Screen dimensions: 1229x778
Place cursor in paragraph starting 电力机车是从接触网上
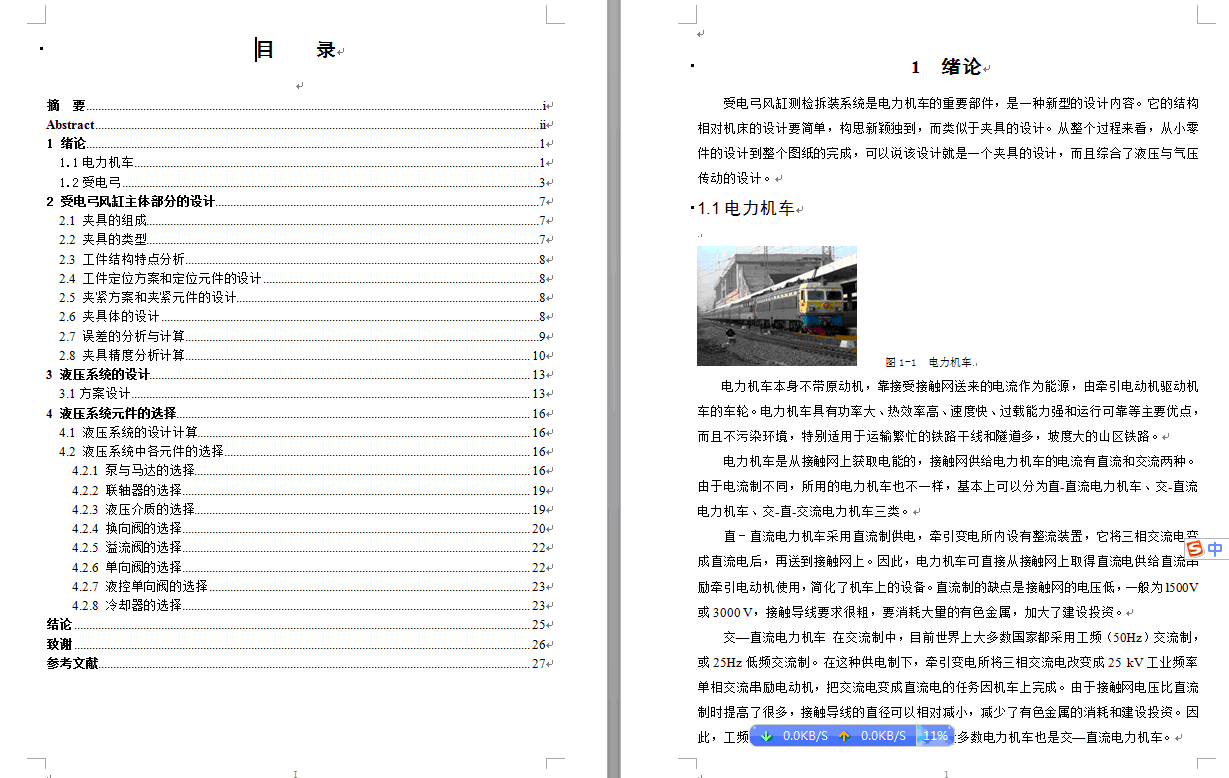(x=948, y=486)
